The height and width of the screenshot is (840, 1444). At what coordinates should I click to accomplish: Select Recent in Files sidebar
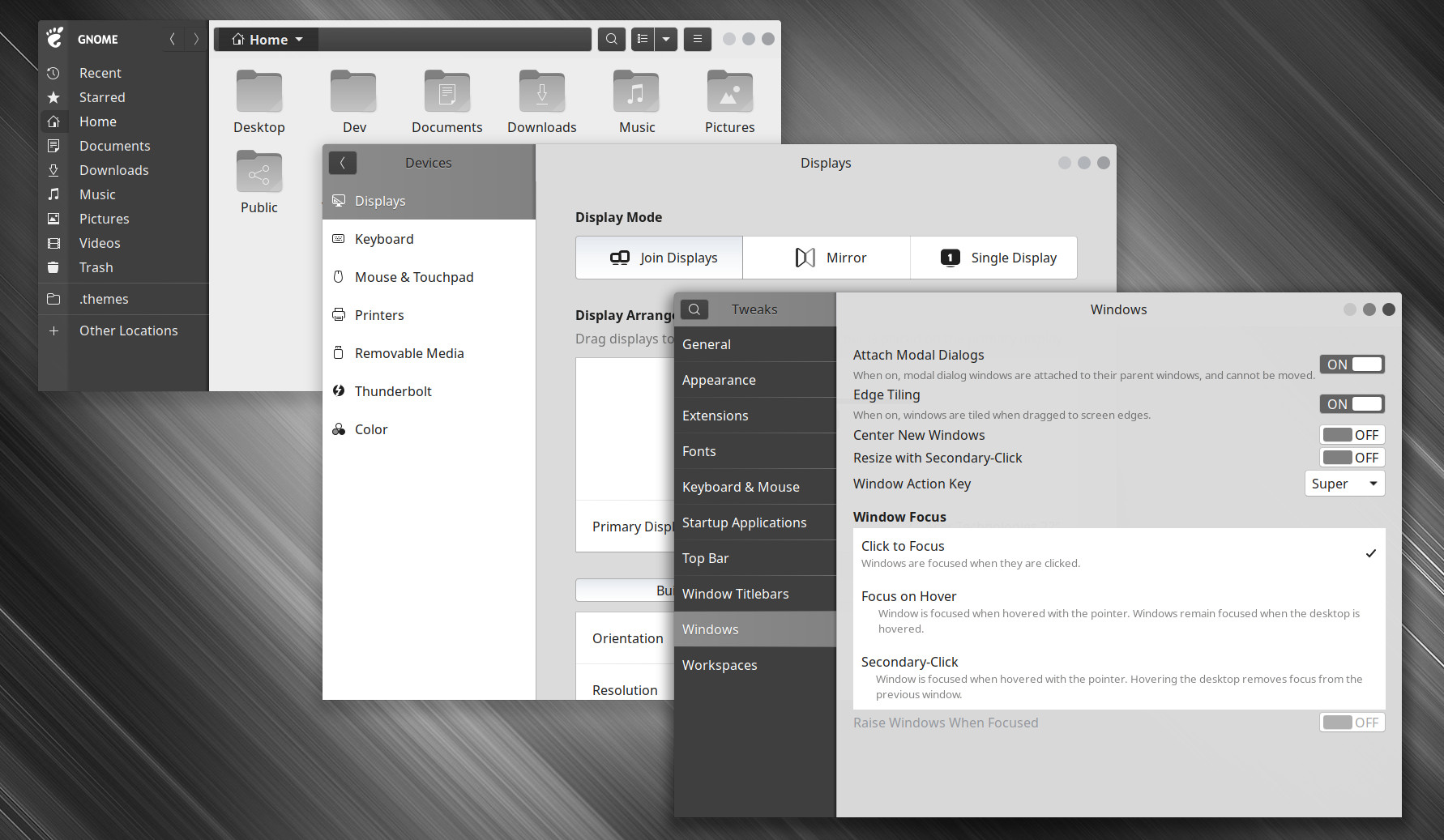[123, 73]
